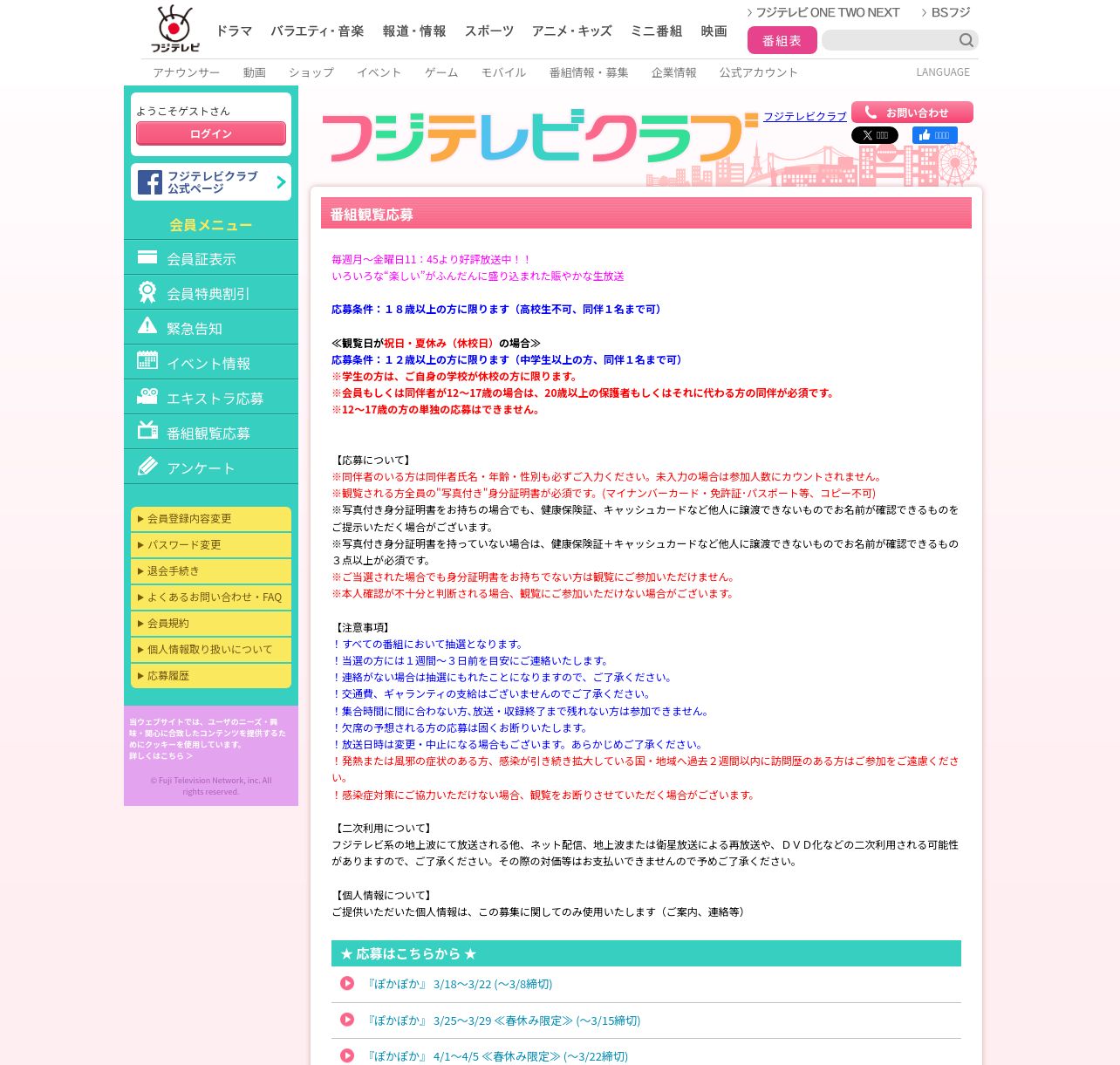Open the アニメ・キッズ menu
The image size is (1120, 1065).
572,31
